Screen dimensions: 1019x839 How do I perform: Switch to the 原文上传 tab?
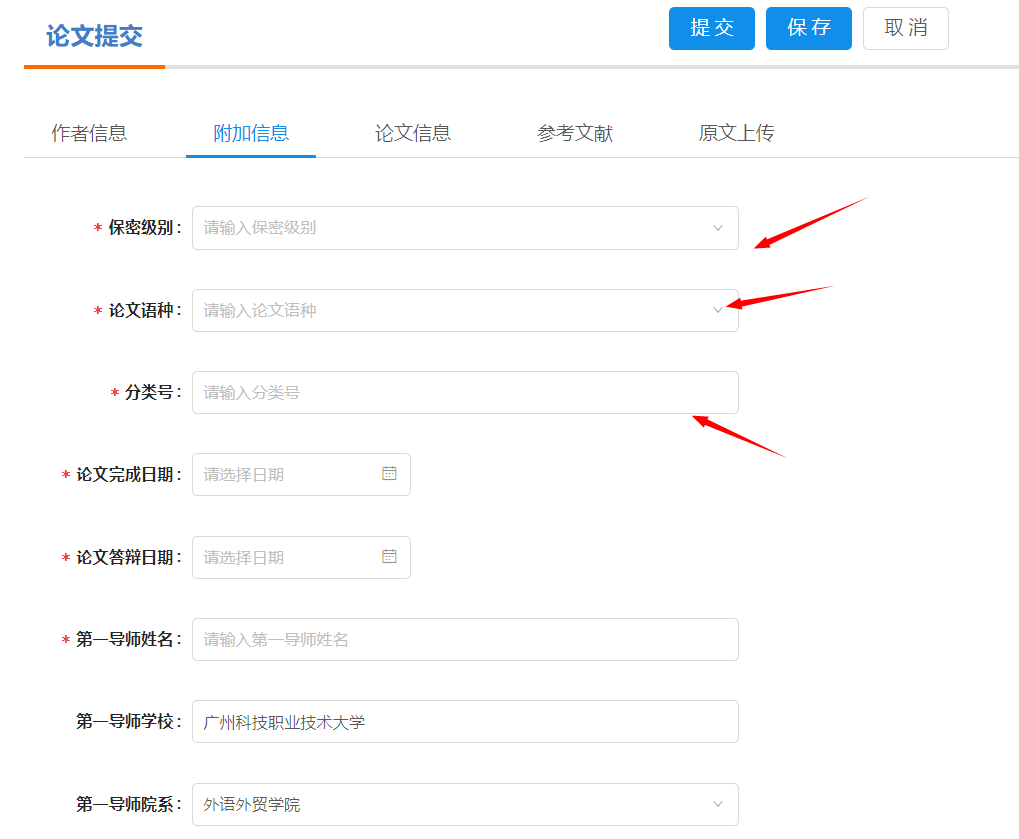(736, 133)
